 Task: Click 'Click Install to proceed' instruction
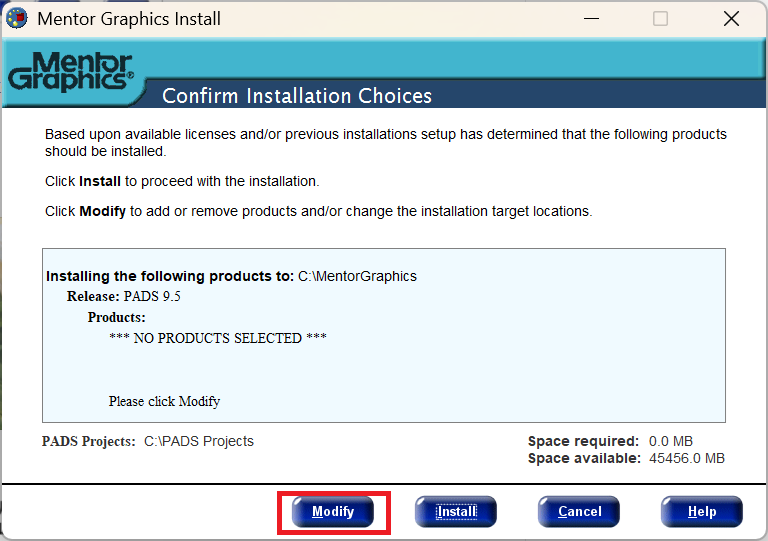coord(182,182)
